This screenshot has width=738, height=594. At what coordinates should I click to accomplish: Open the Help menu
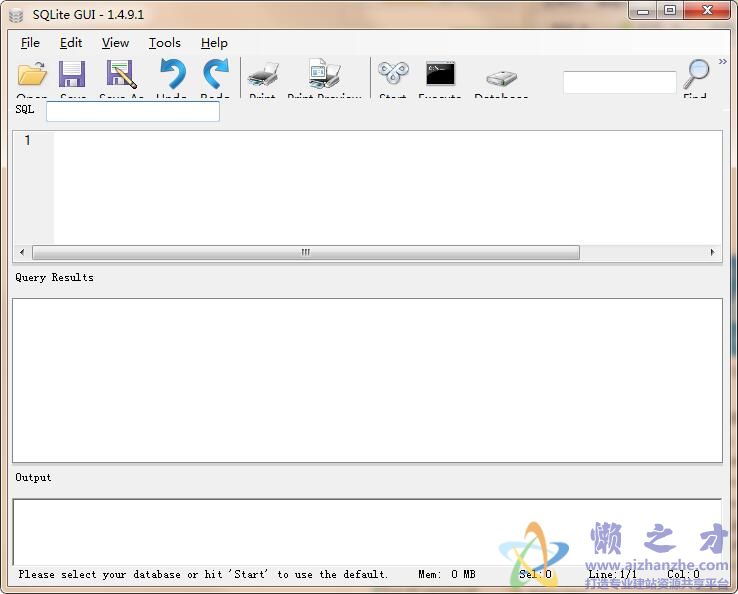point(214,43)
